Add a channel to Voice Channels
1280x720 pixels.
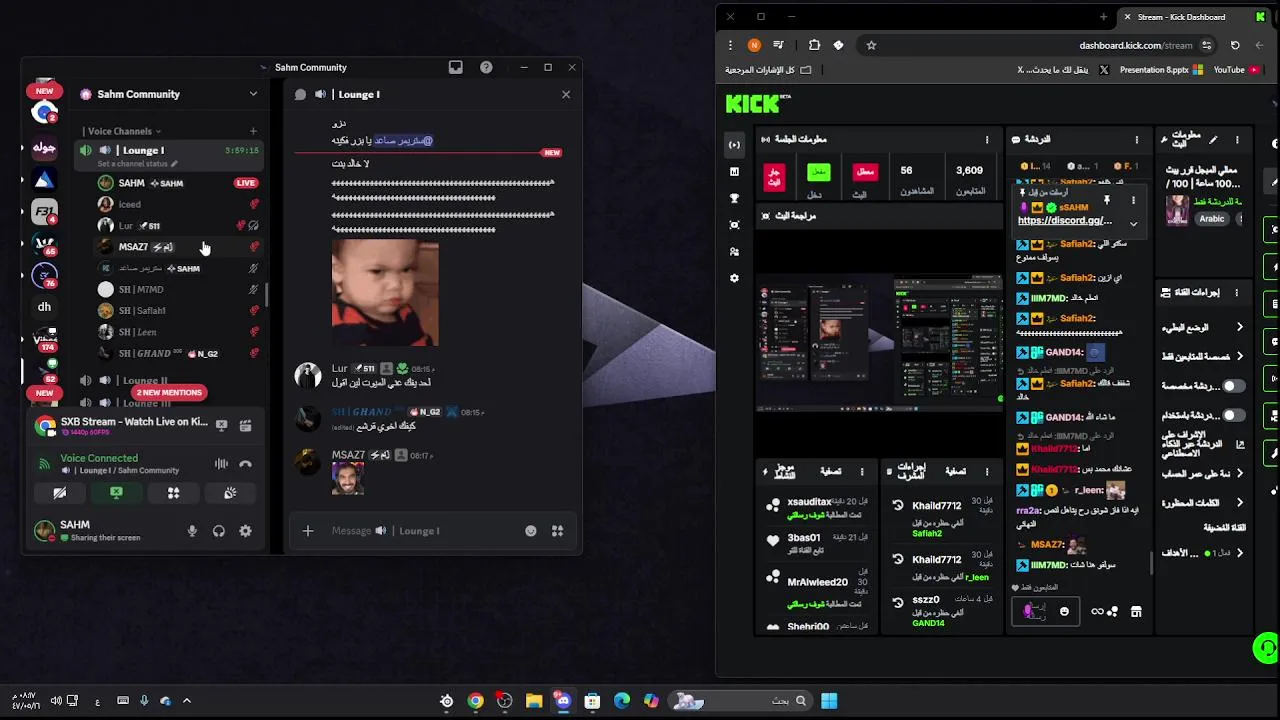coord(253,131)
